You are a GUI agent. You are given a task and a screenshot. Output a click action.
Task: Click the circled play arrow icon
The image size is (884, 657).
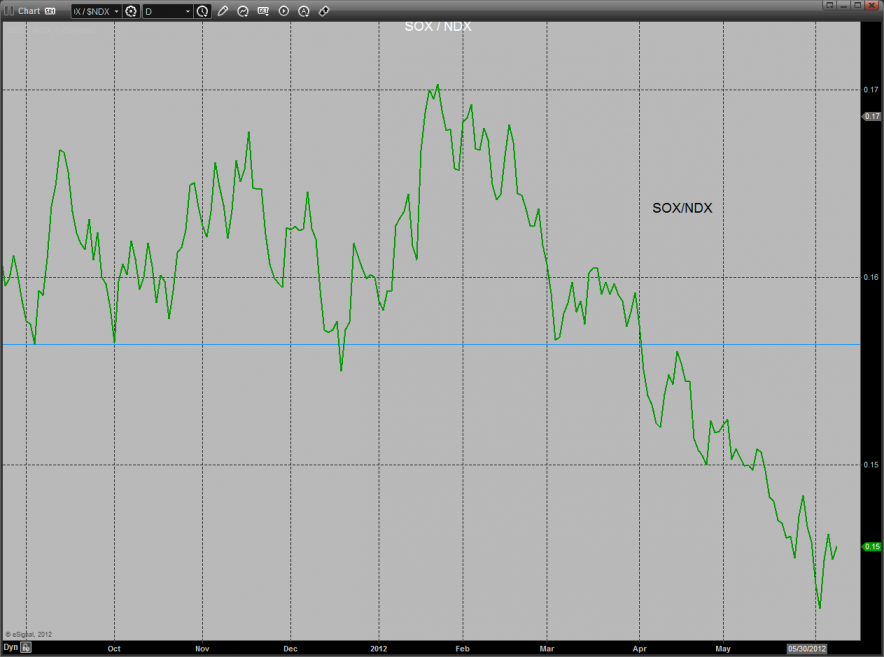pos(283,11)
